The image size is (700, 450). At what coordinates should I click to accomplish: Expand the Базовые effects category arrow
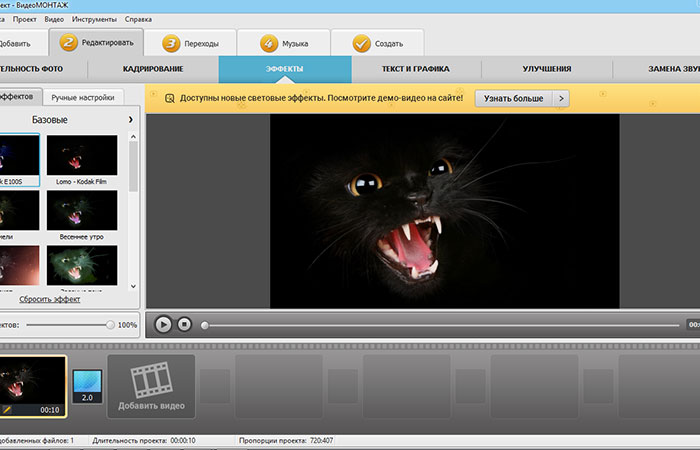[130, 120]
